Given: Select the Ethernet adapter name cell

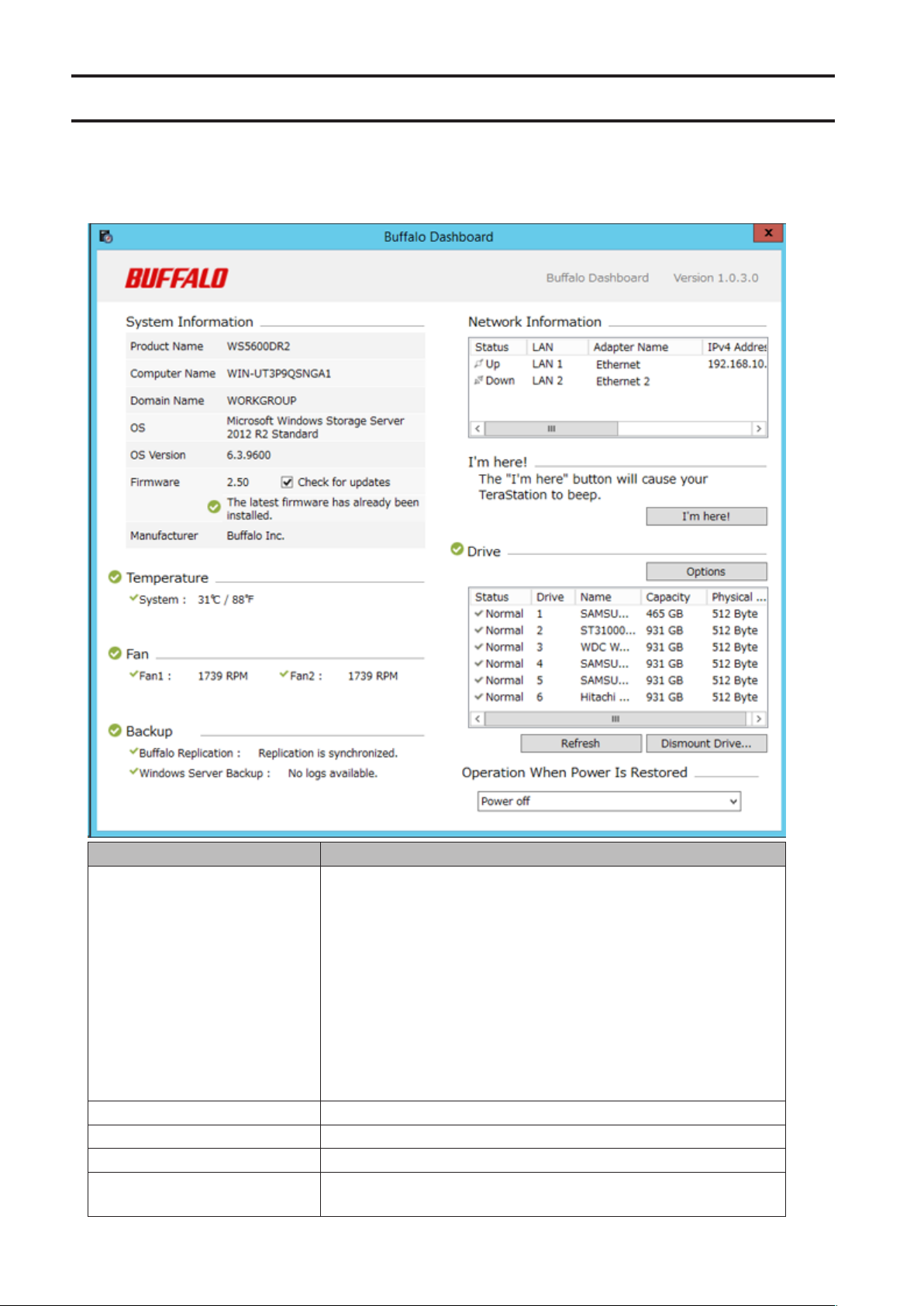Looking at the screenshot, I should [618, 364].
